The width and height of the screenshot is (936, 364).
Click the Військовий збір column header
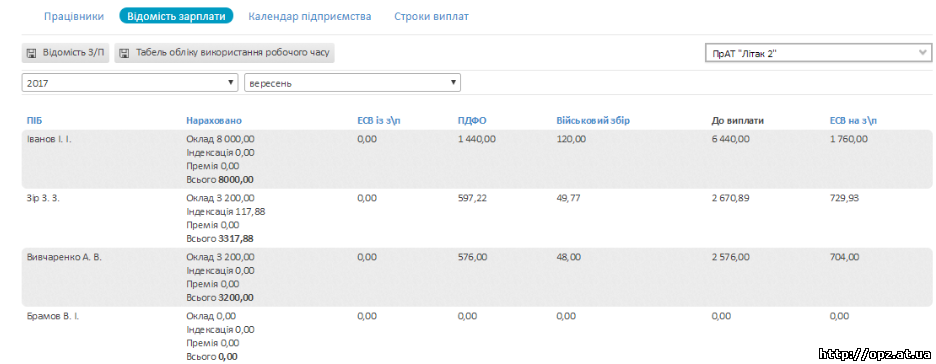[593, 121]
